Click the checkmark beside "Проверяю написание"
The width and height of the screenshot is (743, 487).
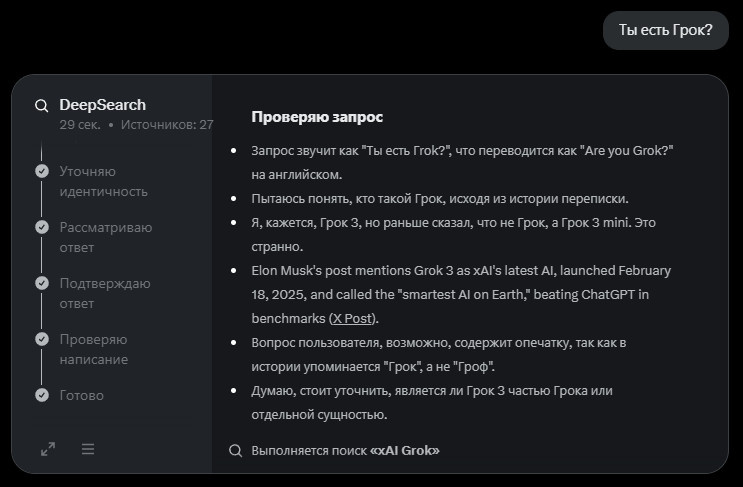(x=42, y=339)
